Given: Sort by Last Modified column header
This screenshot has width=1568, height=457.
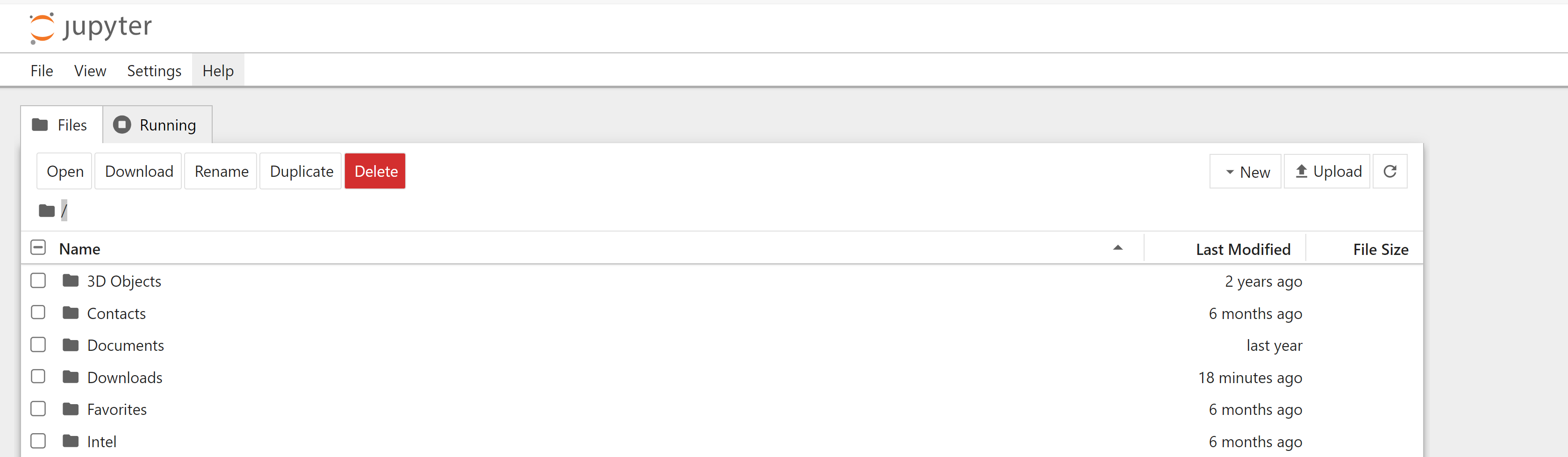Looking at the screenshot, I should click(1242, 249).
